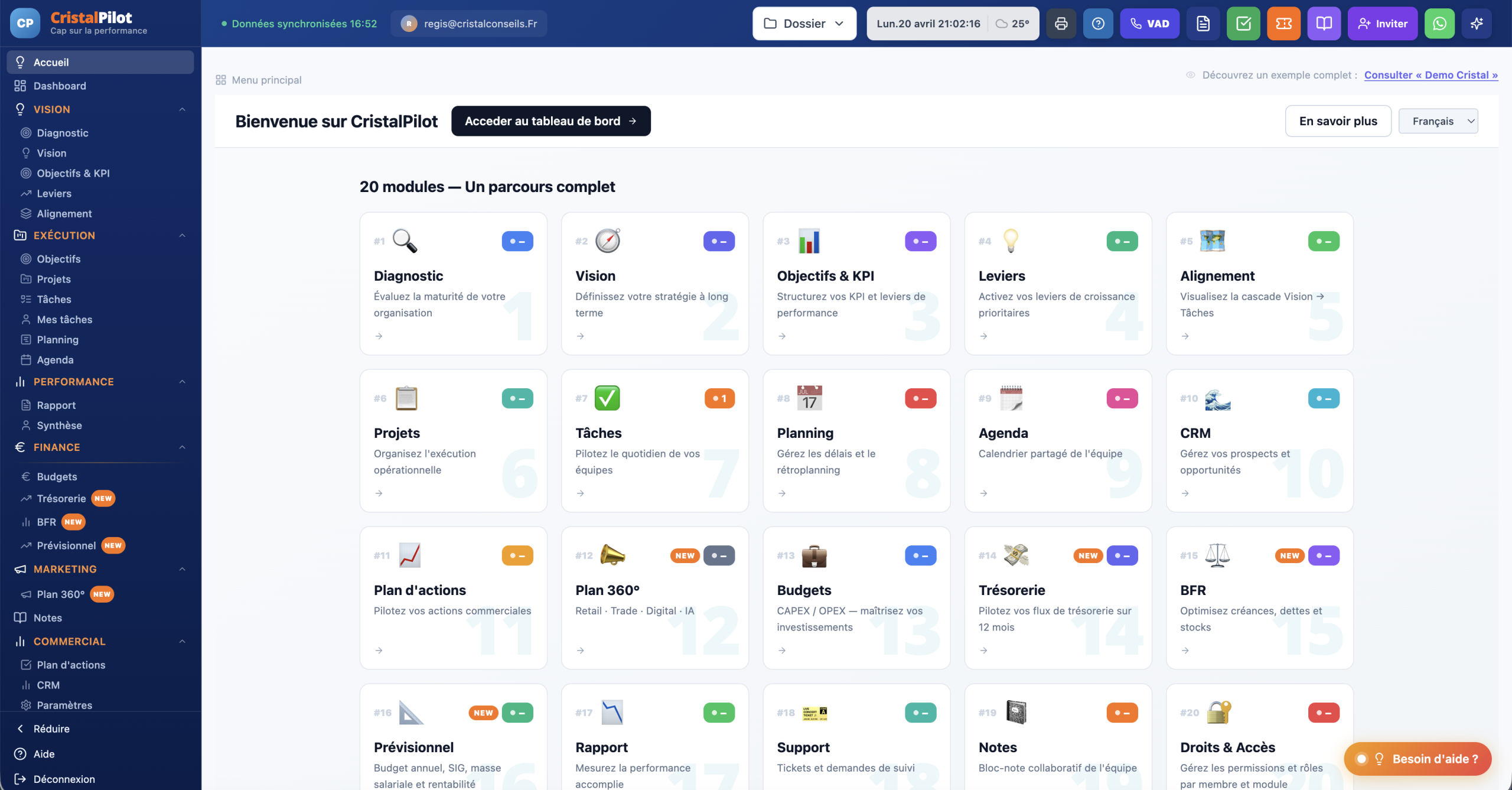Open the green checkmark tasks icon
This screenshot has height=790, width=1512.
click(x=1243, y=24)
